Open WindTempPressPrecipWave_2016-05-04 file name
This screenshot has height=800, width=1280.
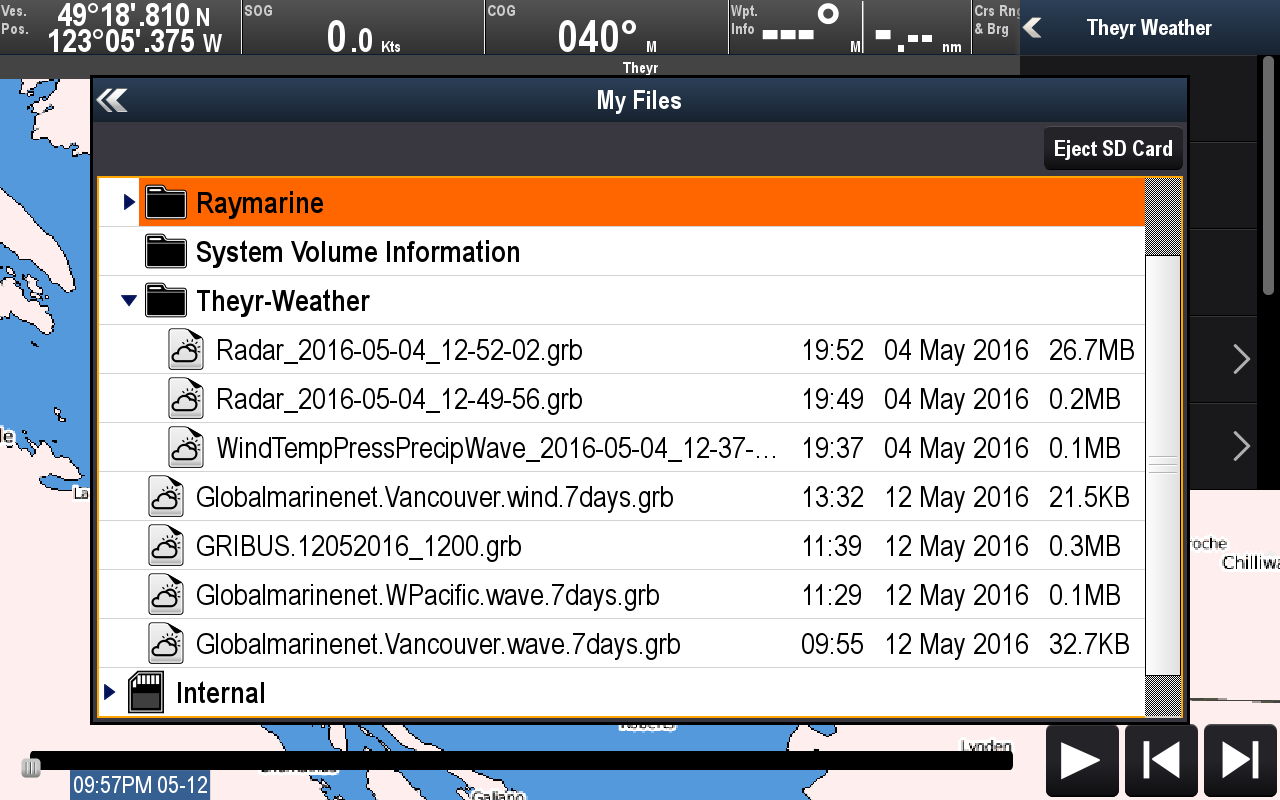pos(497,448)
